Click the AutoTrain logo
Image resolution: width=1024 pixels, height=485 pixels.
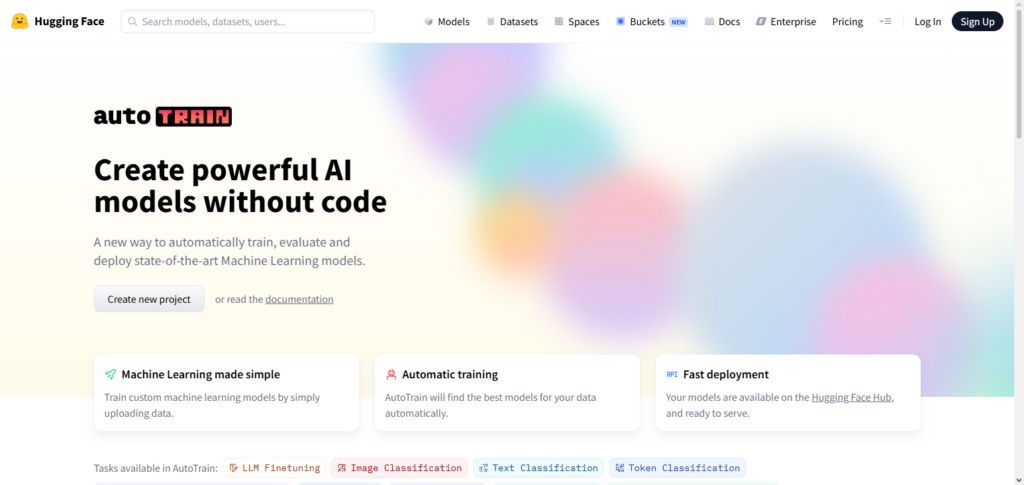coord(163,117)
